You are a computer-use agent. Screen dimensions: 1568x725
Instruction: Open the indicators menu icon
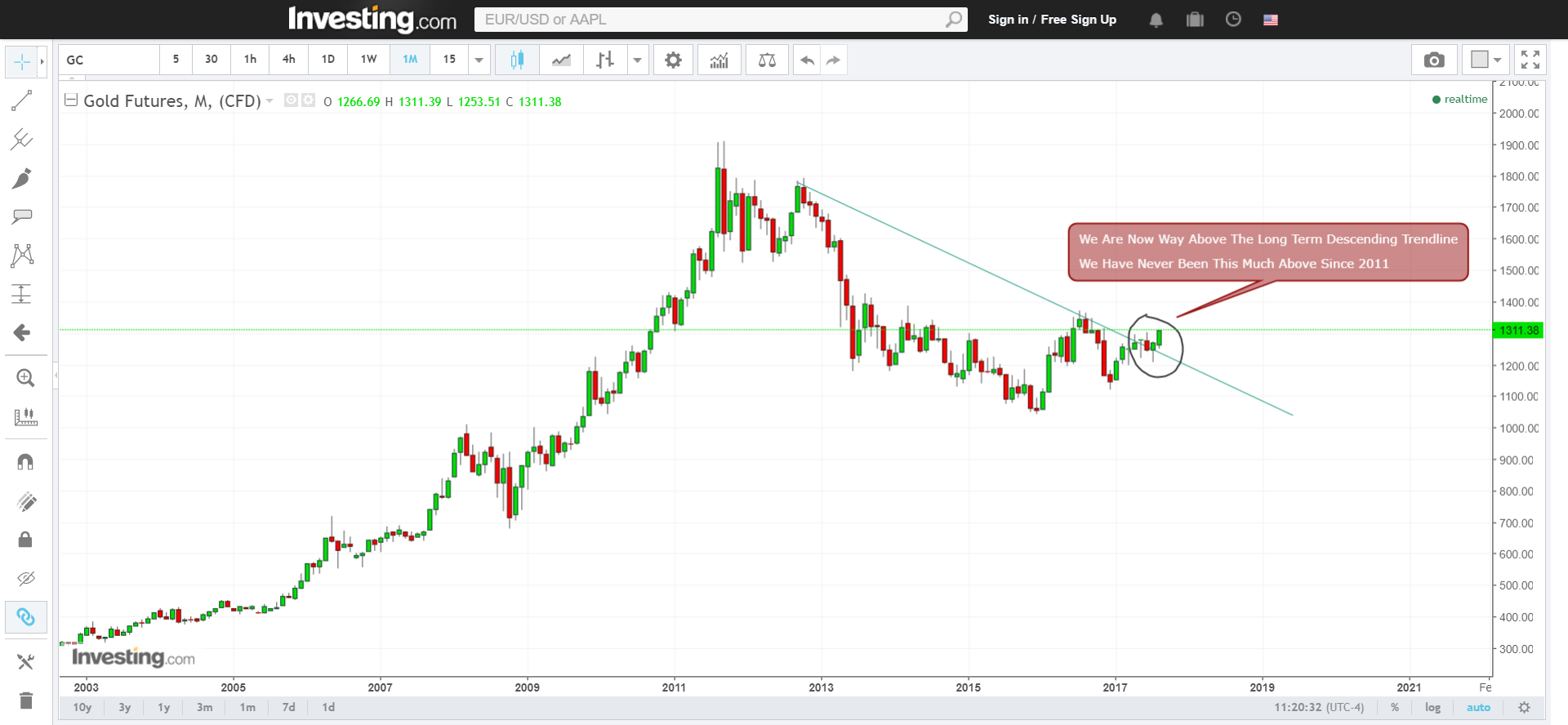pyautogui.click(x=719, y=60)
